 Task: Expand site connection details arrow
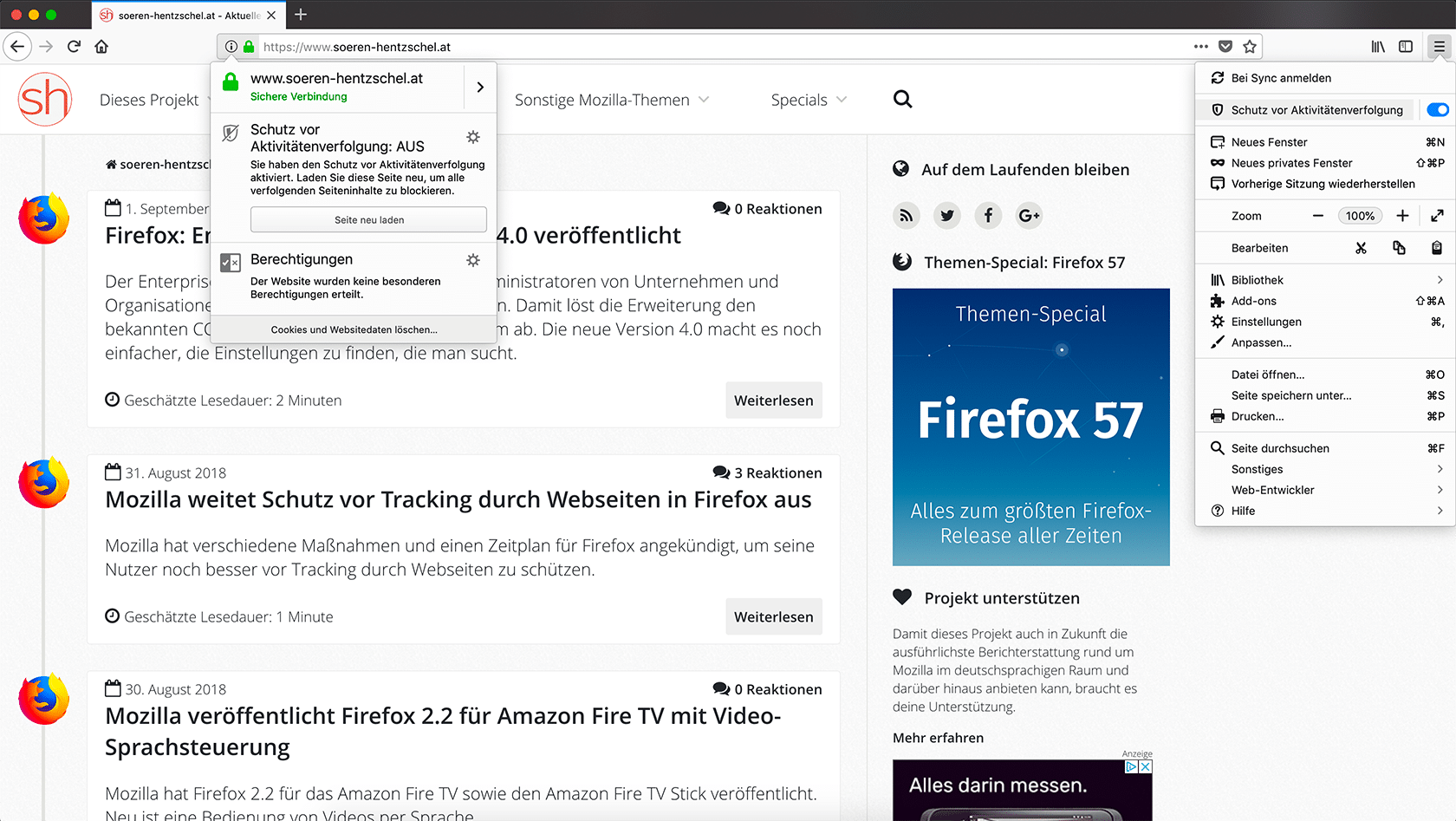pyautogui.click(x=480, y=87)
